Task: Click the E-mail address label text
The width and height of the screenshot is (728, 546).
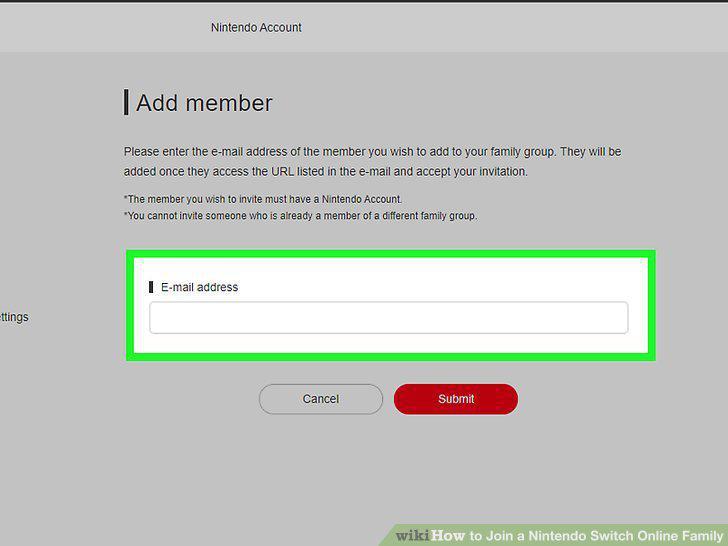Action: coord(200,287)
